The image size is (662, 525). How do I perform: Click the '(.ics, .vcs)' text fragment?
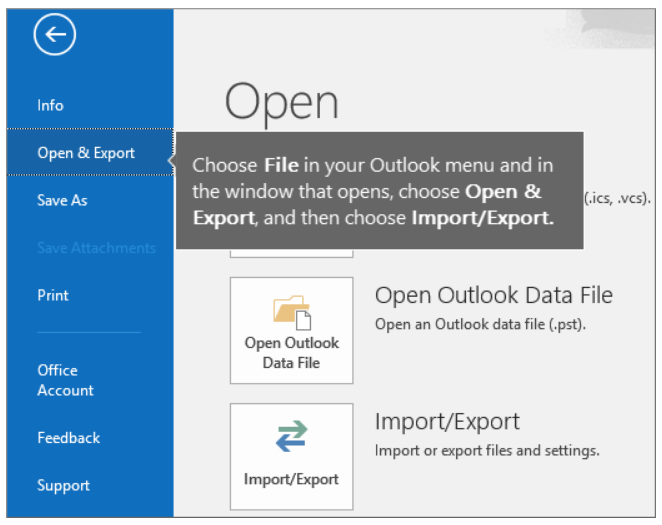[x=615, y=198]
